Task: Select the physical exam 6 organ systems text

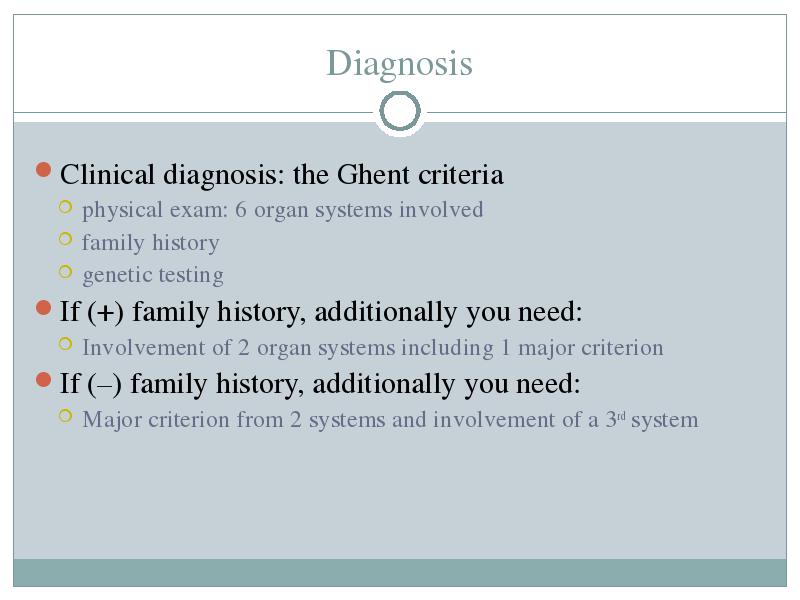Action: pos(283,210)
